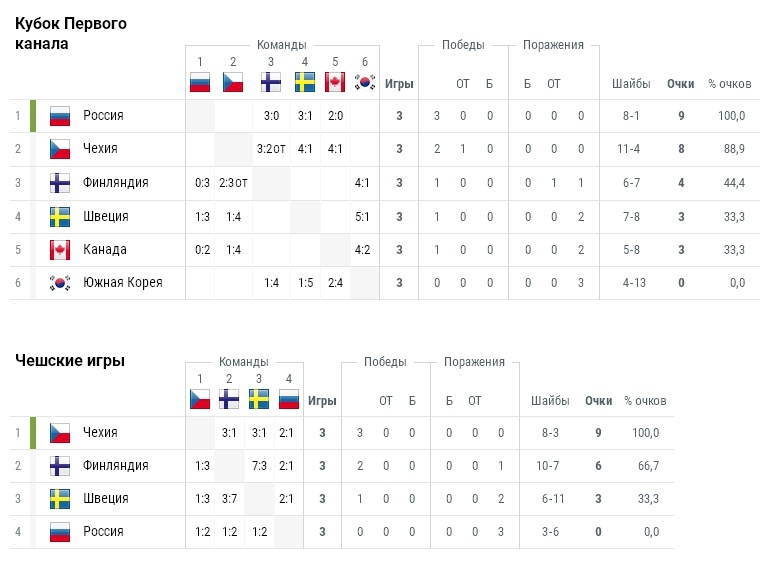The height and width of the screenshot is (579, 772).
Task: Click the flag icon beside Южная Корея row
Action: 60,283
